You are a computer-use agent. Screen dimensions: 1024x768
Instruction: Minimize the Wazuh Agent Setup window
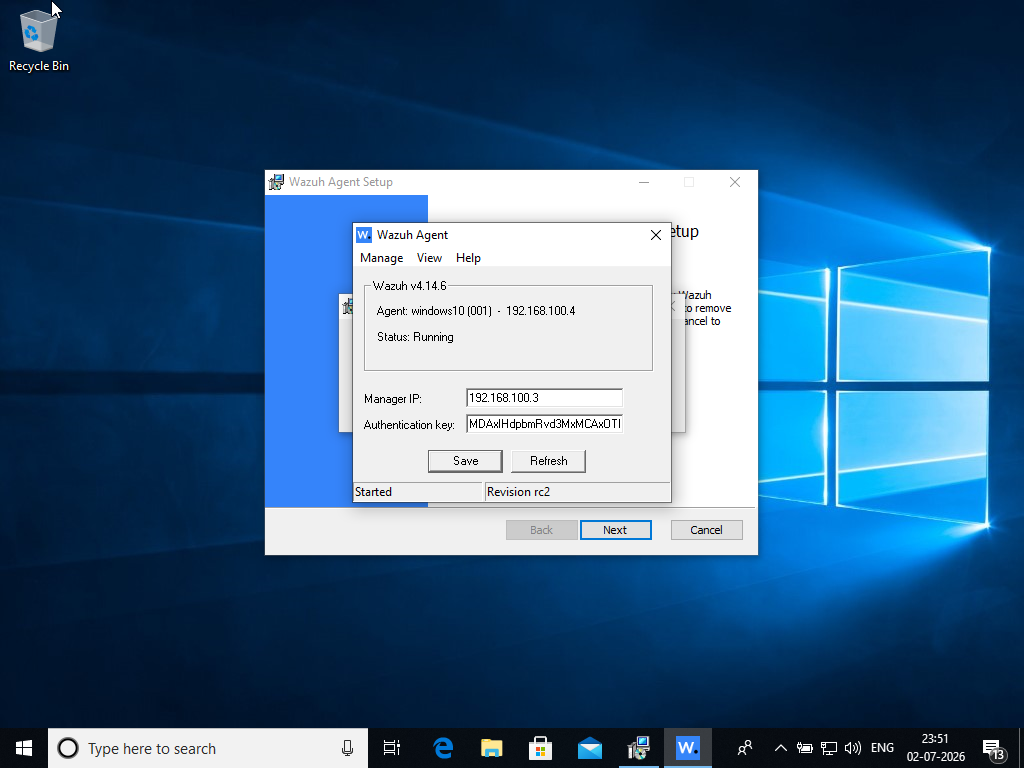tap(644, 182)
